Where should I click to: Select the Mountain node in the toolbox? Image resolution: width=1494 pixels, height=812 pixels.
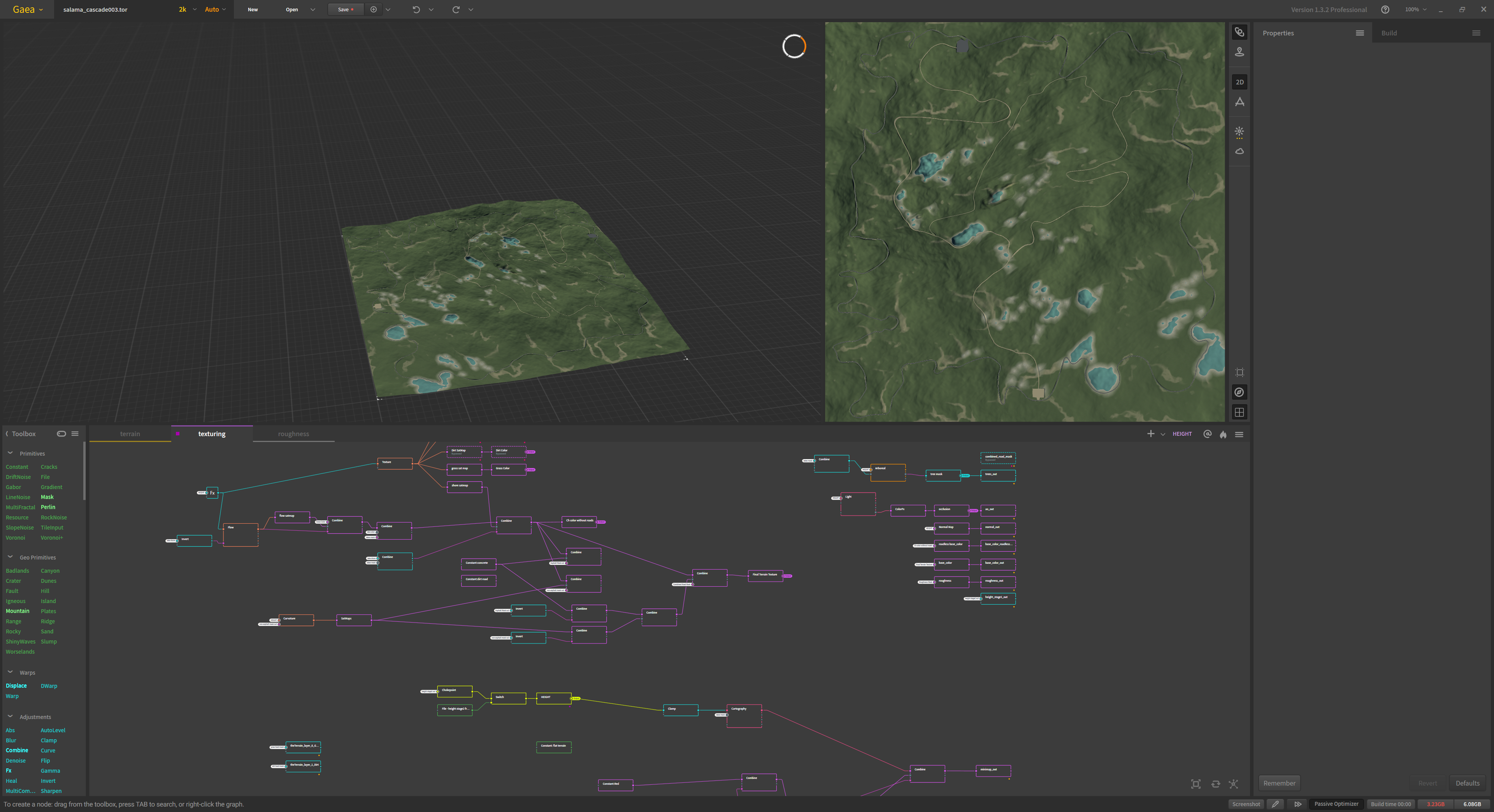click(x=18, y=611)
